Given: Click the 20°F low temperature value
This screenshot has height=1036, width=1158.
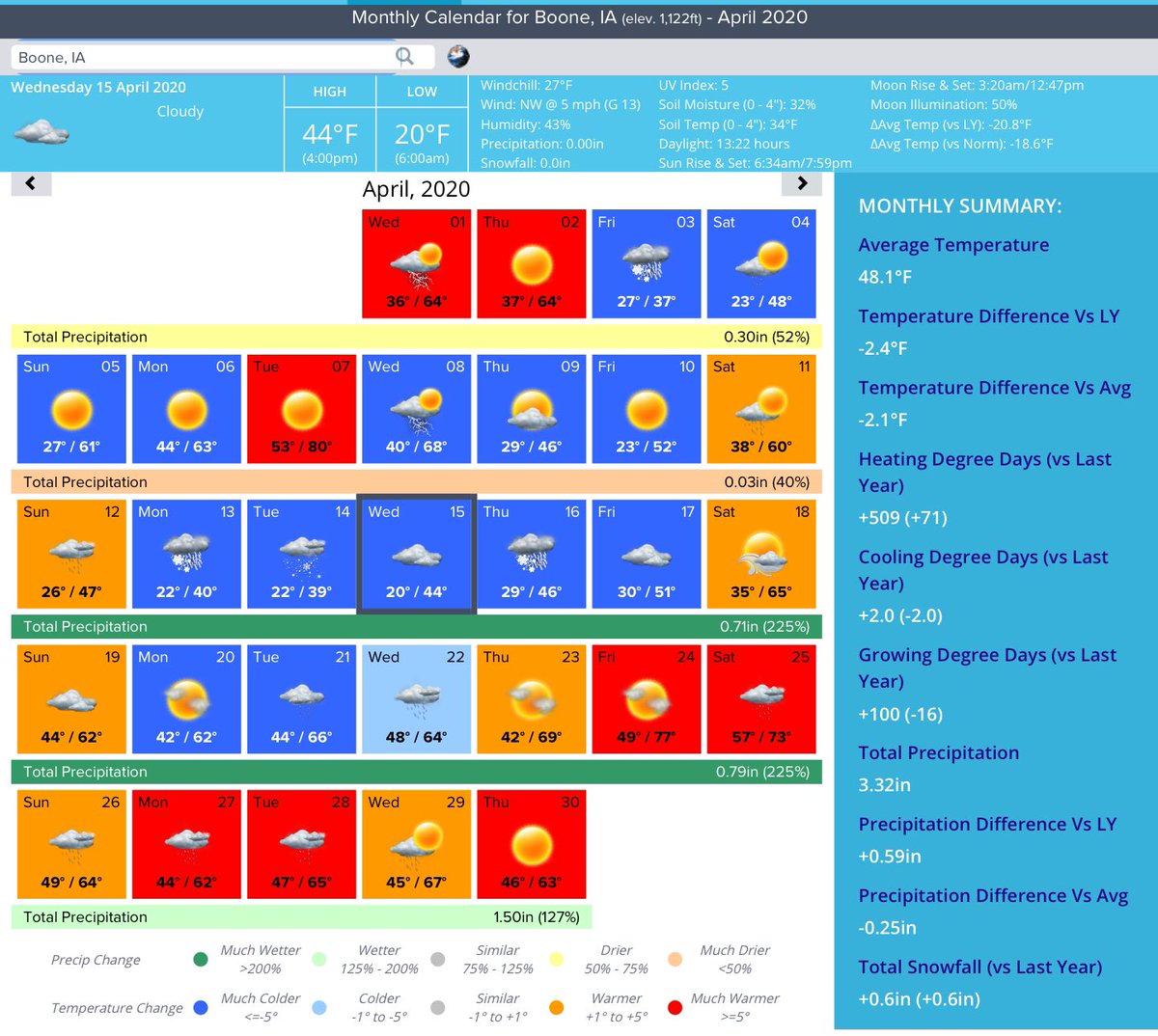Looking at the screenshot, I should 422,133.
